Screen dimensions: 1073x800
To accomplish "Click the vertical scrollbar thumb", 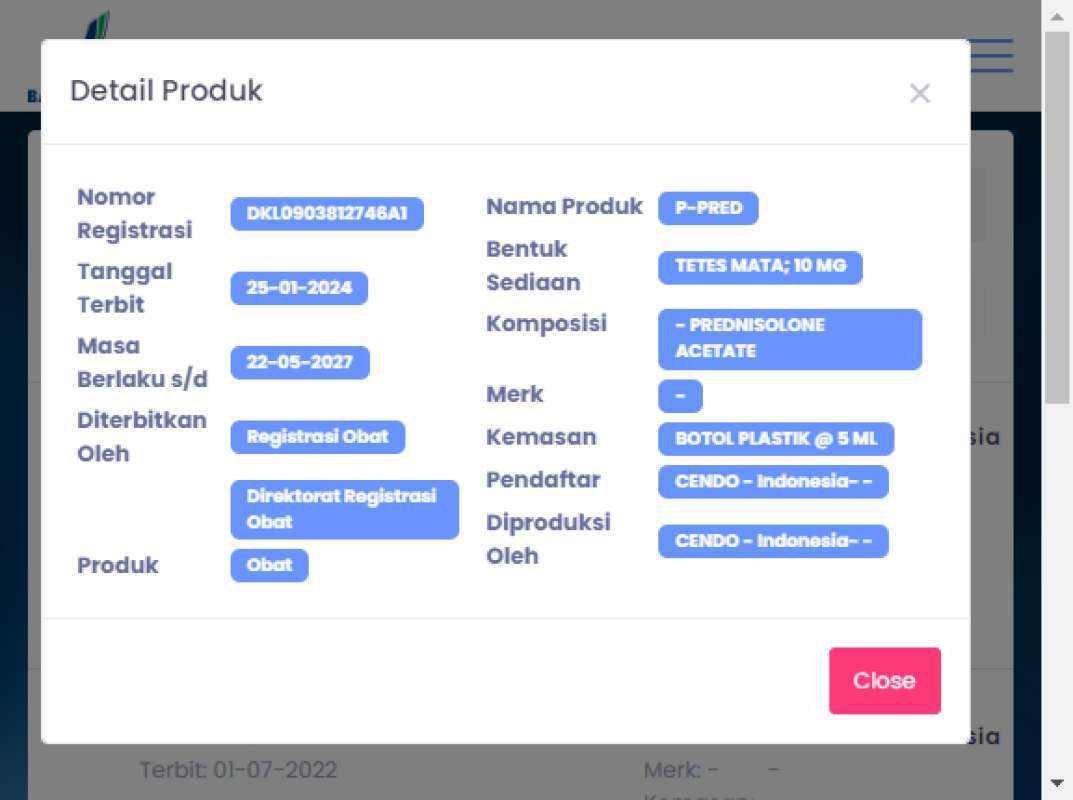I will click(x=1056, y=215).
